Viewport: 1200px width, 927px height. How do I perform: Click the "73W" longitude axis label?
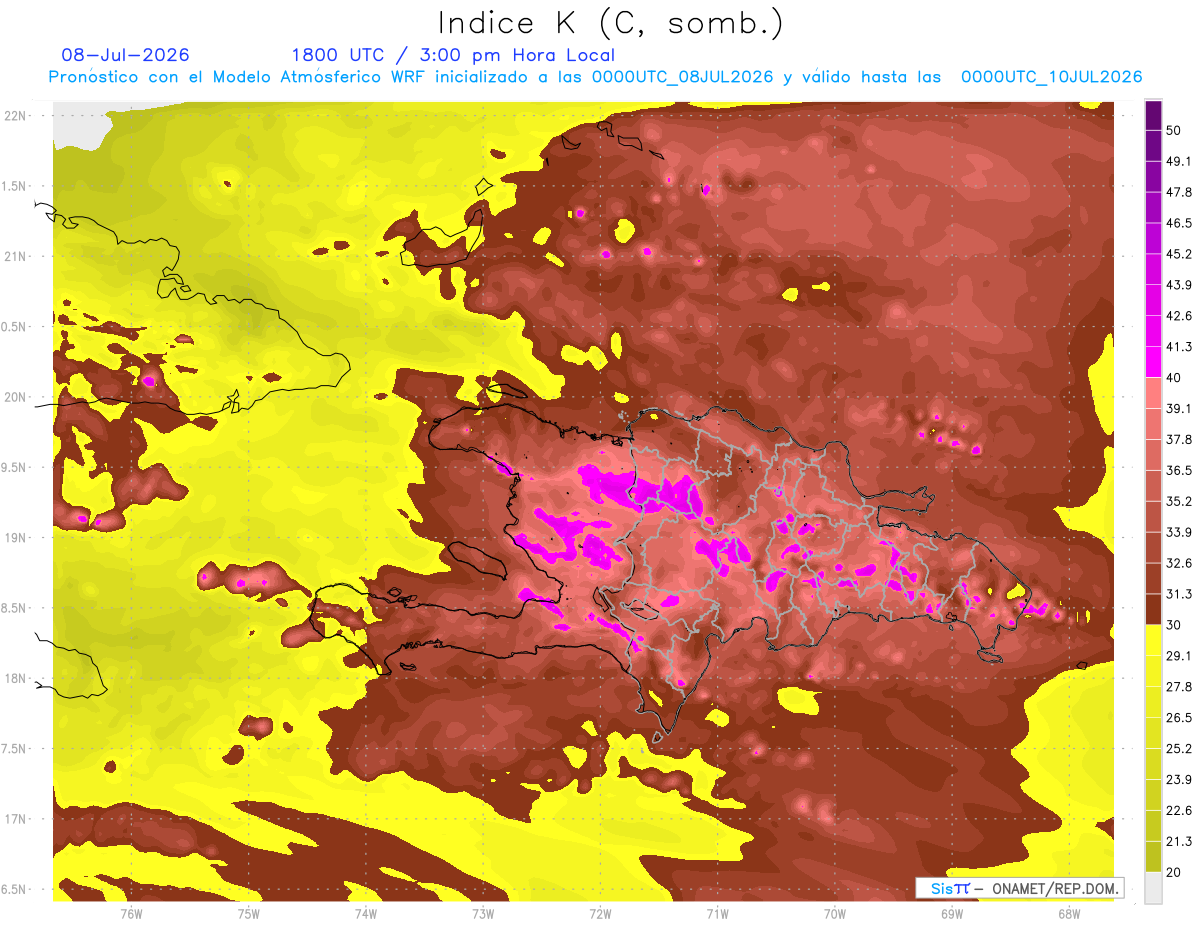tap(483, 914)
